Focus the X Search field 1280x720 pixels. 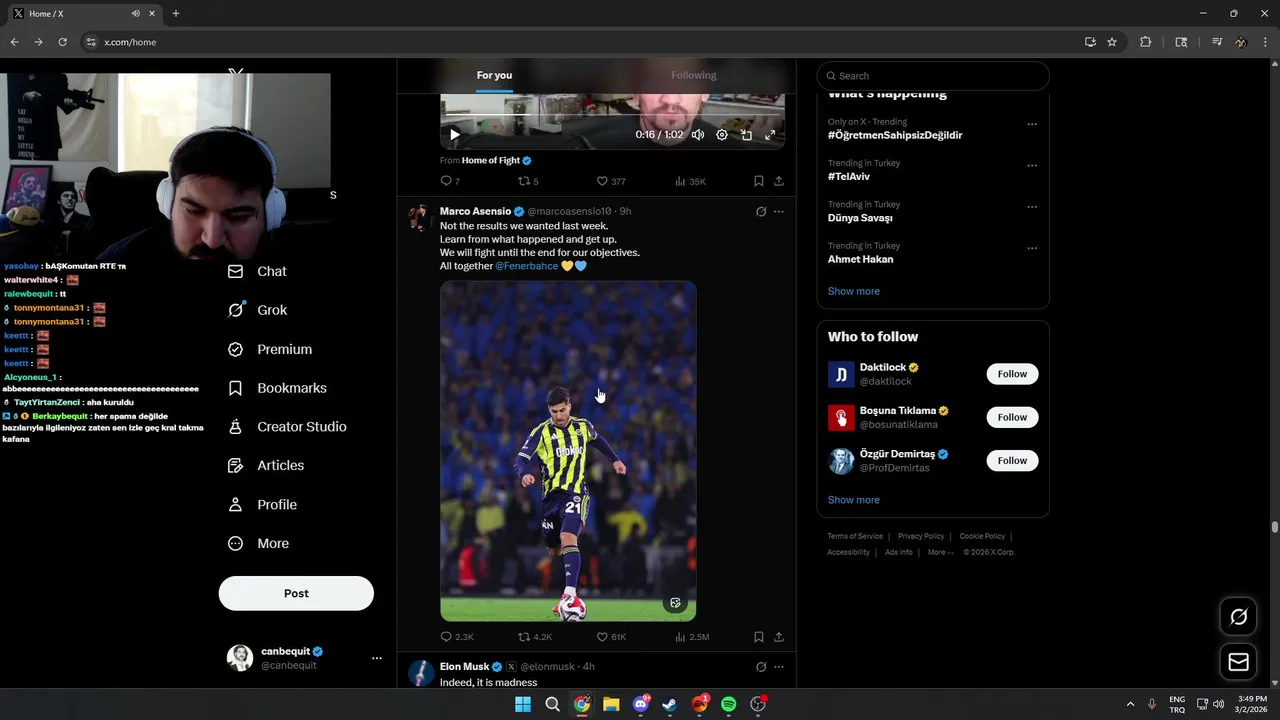(x=933, y=76)
